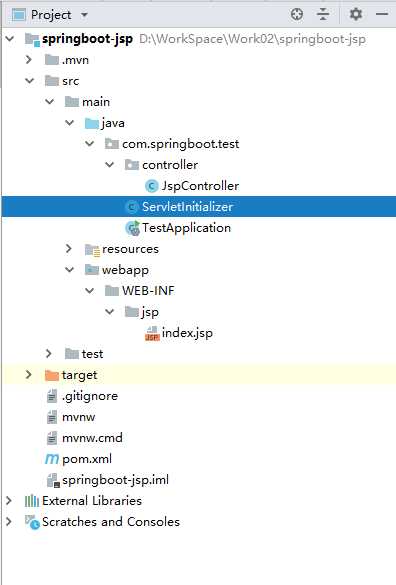Screen dimensions: 396x585
Task: Open Project panel settings gear
Action: pyautogui.click(x=356, y=15)
